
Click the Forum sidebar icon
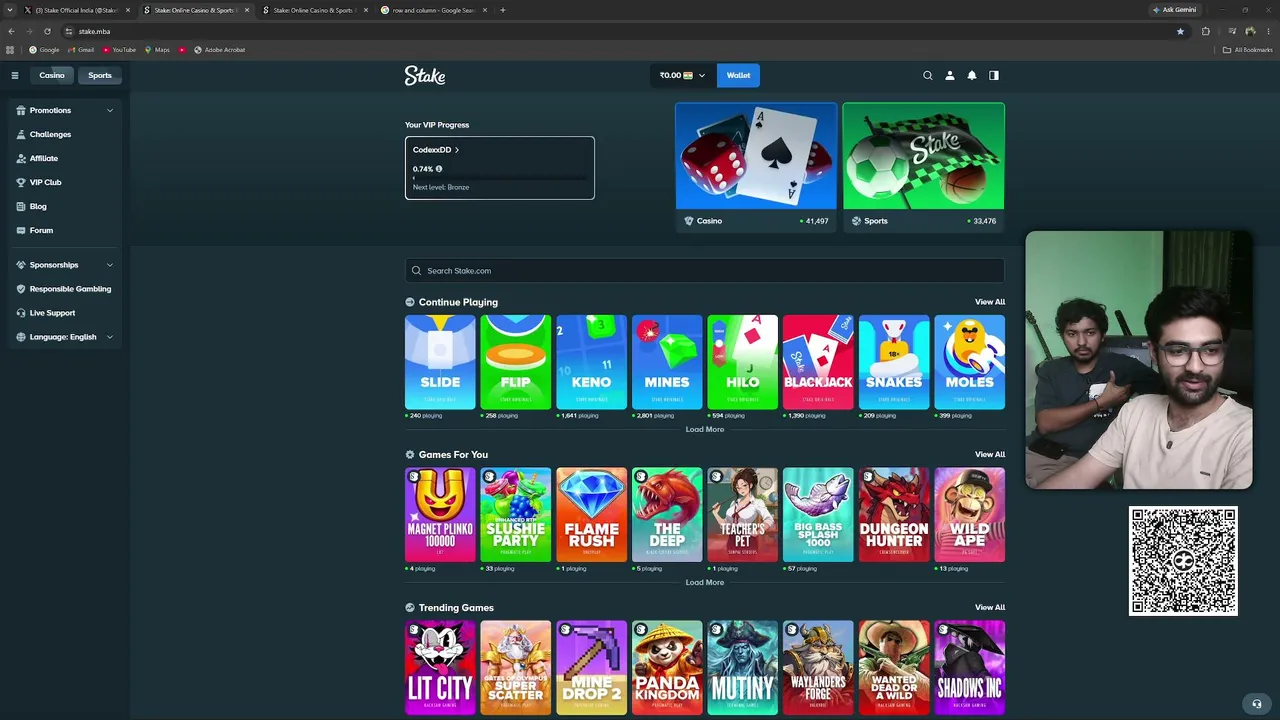[21, 230]
